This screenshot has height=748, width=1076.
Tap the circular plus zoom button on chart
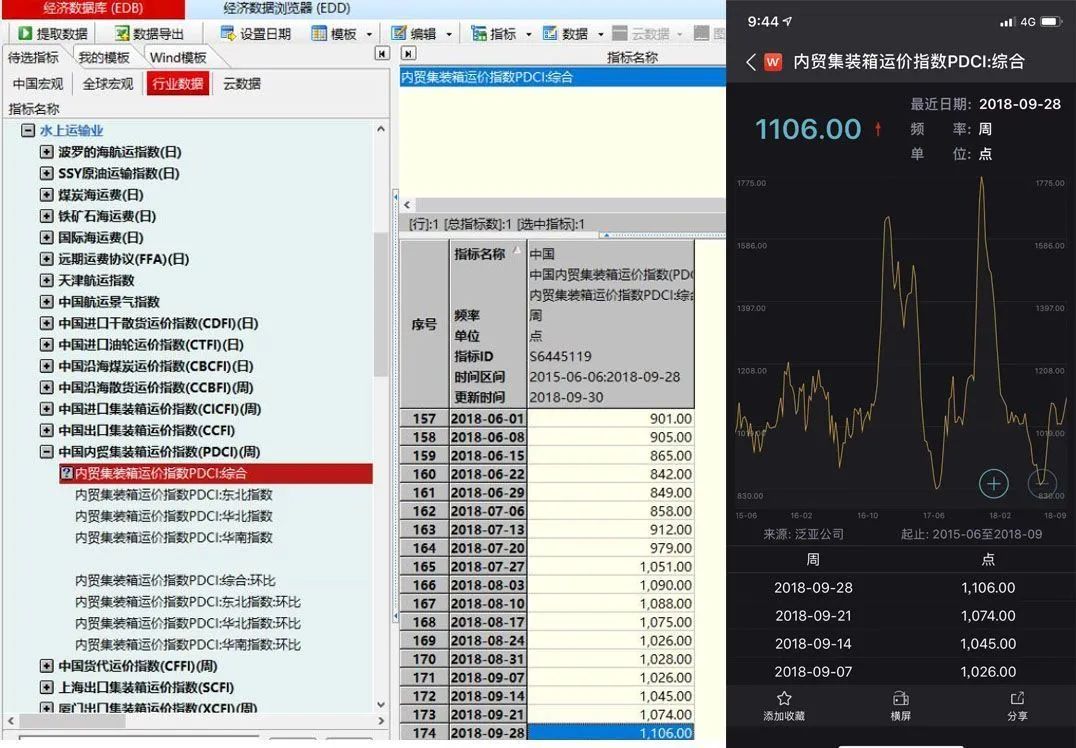[x=994, y=484]
